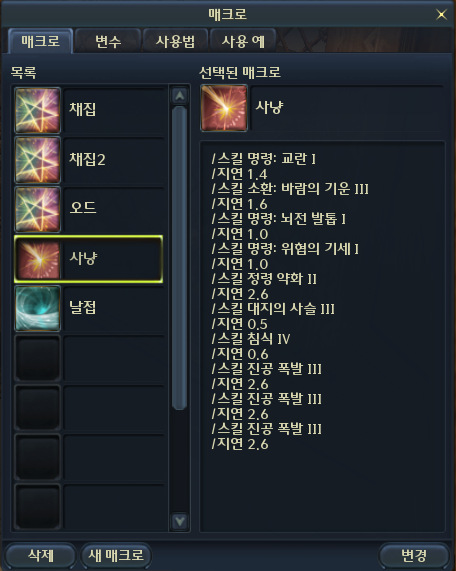The image size is (456, 571).
Task: Click the first empty macro slot
Action: (89, 358)
